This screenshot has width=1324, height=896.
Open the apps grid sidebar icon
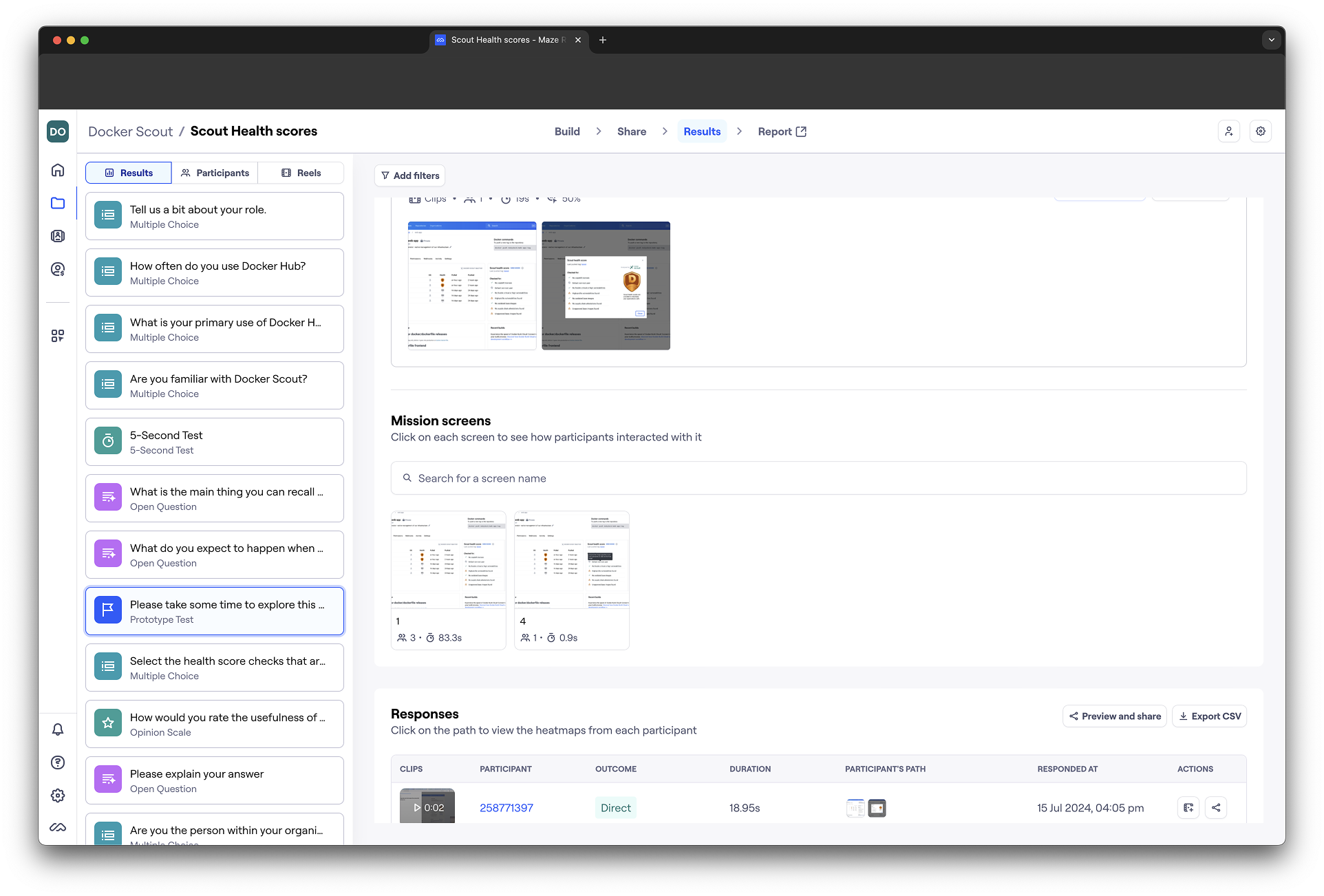58,336
